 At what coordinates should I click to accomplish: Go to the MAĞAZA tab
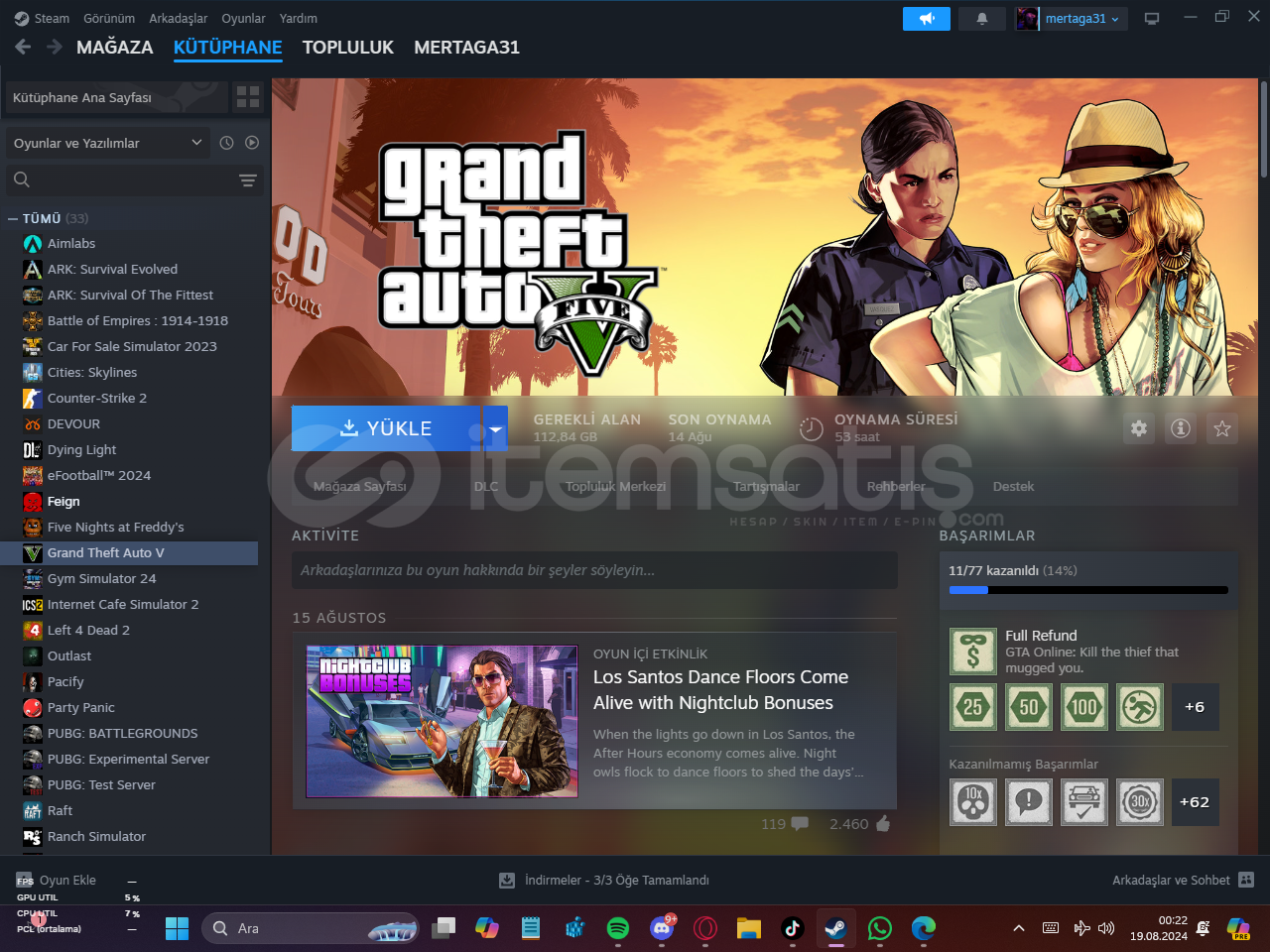pos(115,48)
